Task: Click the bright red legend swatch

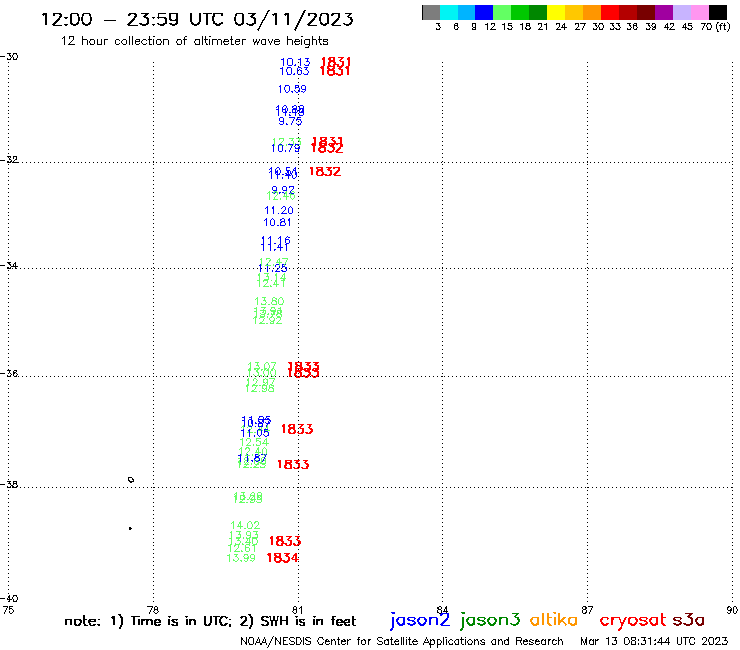Action: coord(610,12)
